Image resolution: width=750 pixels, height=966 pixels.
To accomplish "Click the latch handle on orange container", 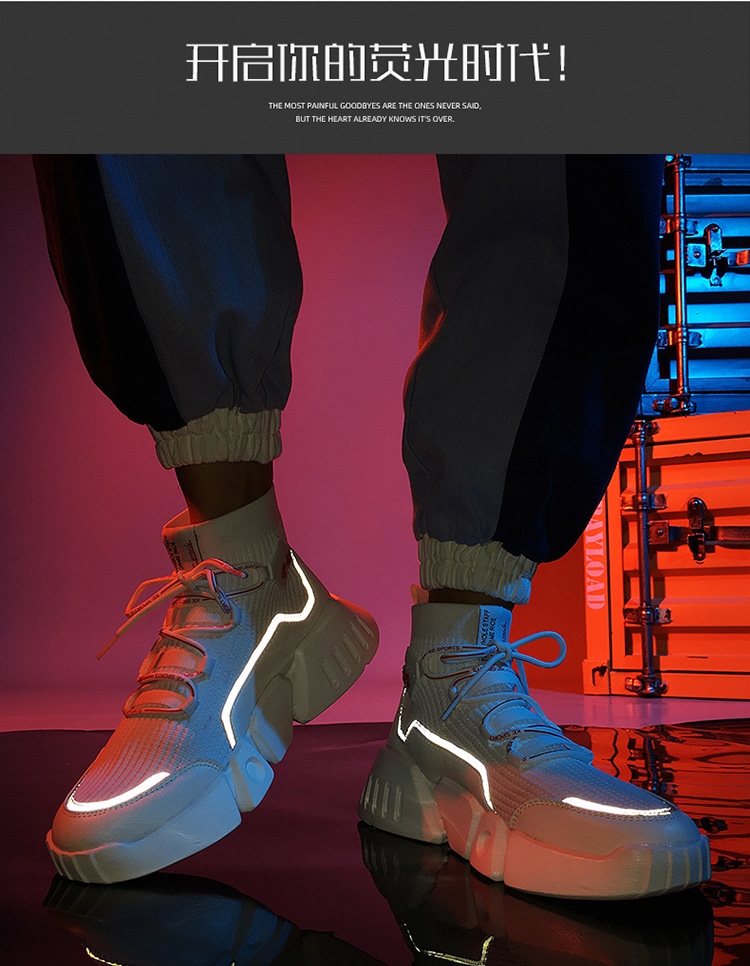I will [x=695, y=530].
